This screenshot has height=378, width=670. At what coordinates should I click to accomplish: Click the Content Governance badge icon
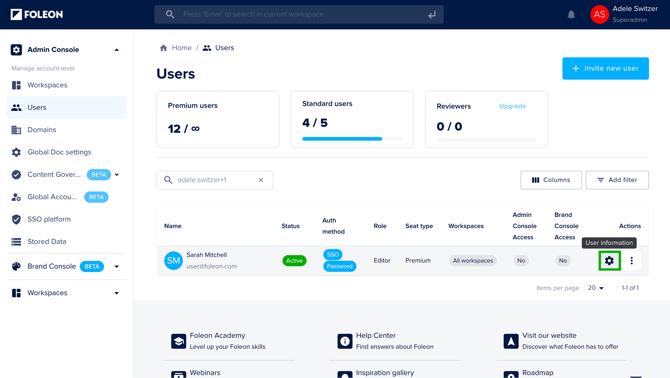click(x=16, y=175)
